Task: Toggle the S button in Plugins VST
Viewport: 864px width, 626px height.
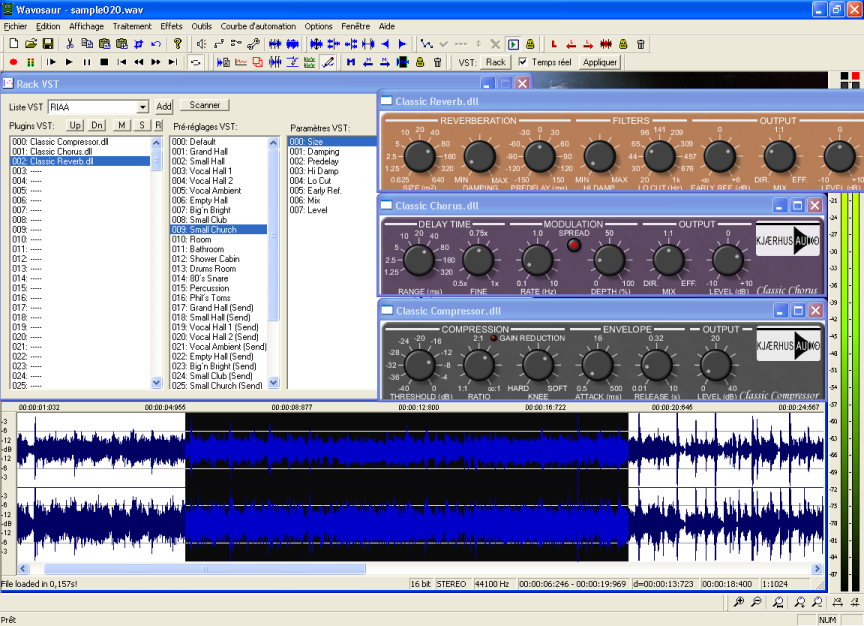Action: [x=142, y=126]
